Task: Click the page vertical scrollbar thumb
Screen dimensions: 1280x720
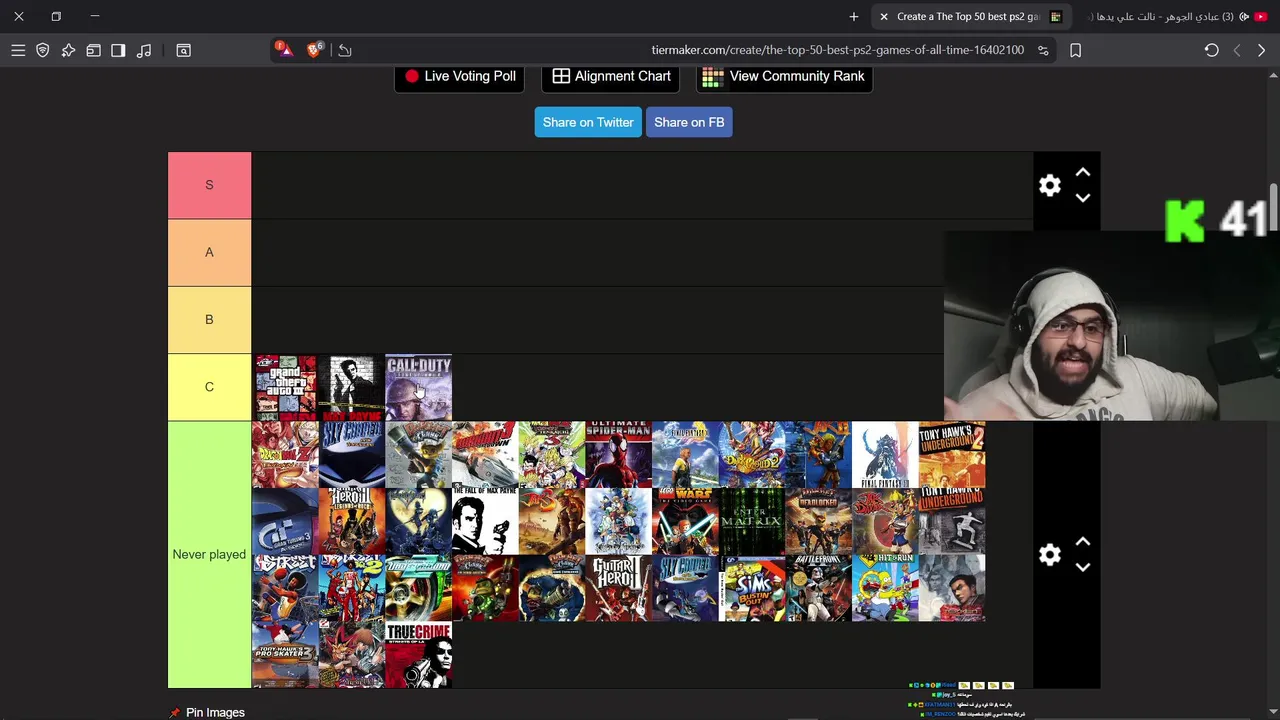Action: click(1274, 205)
